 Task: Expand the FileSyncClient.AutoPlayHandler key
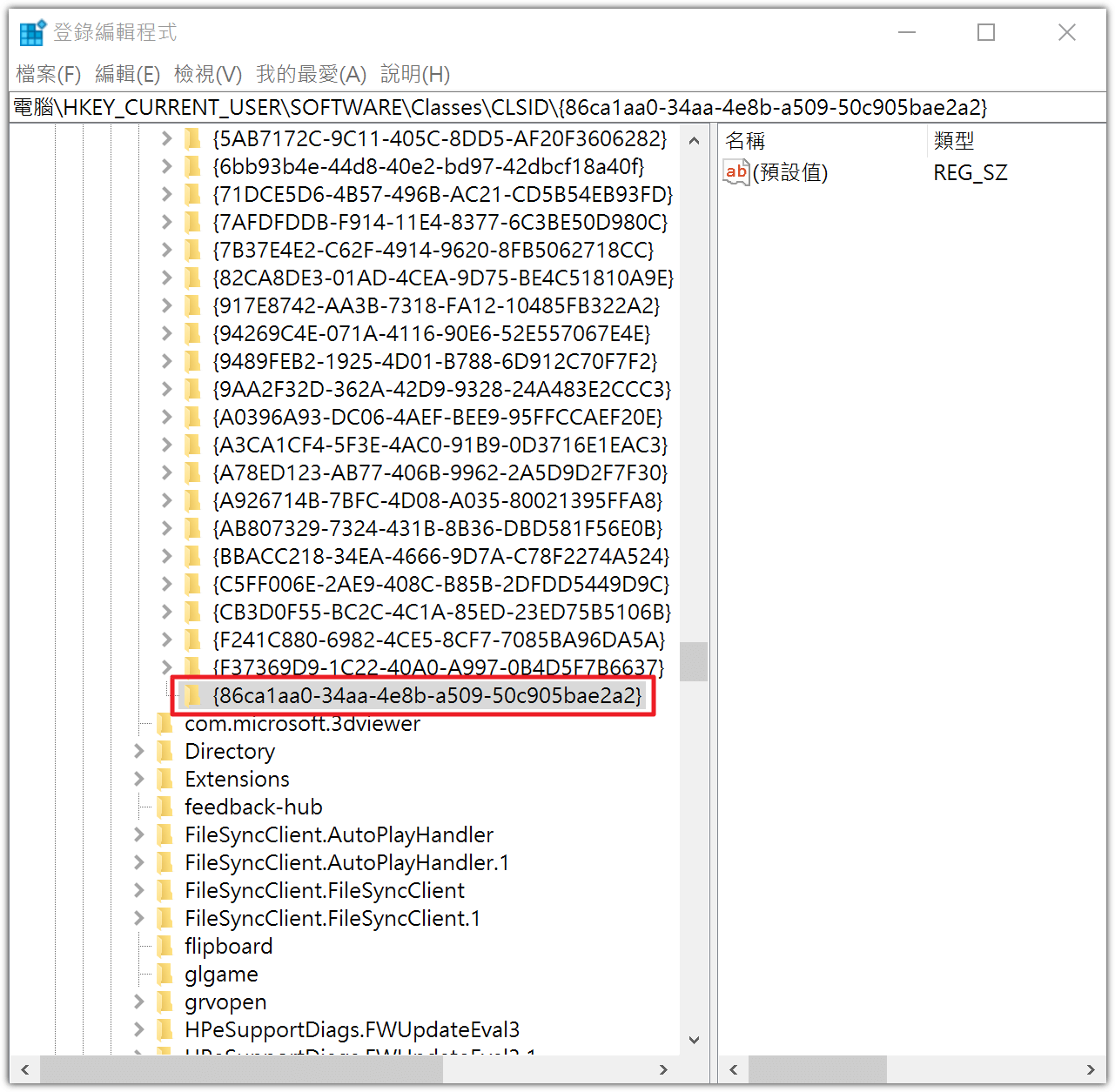click(139, 834)
